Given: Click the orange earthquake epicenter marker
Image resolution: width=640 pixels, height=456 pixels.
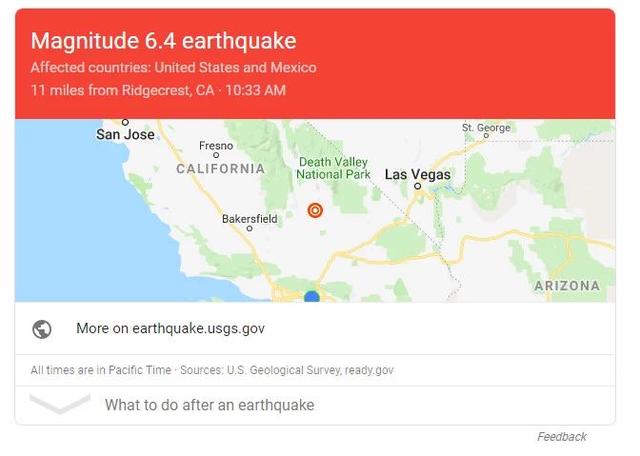Looking at the screenshot, I should point(315,210).
